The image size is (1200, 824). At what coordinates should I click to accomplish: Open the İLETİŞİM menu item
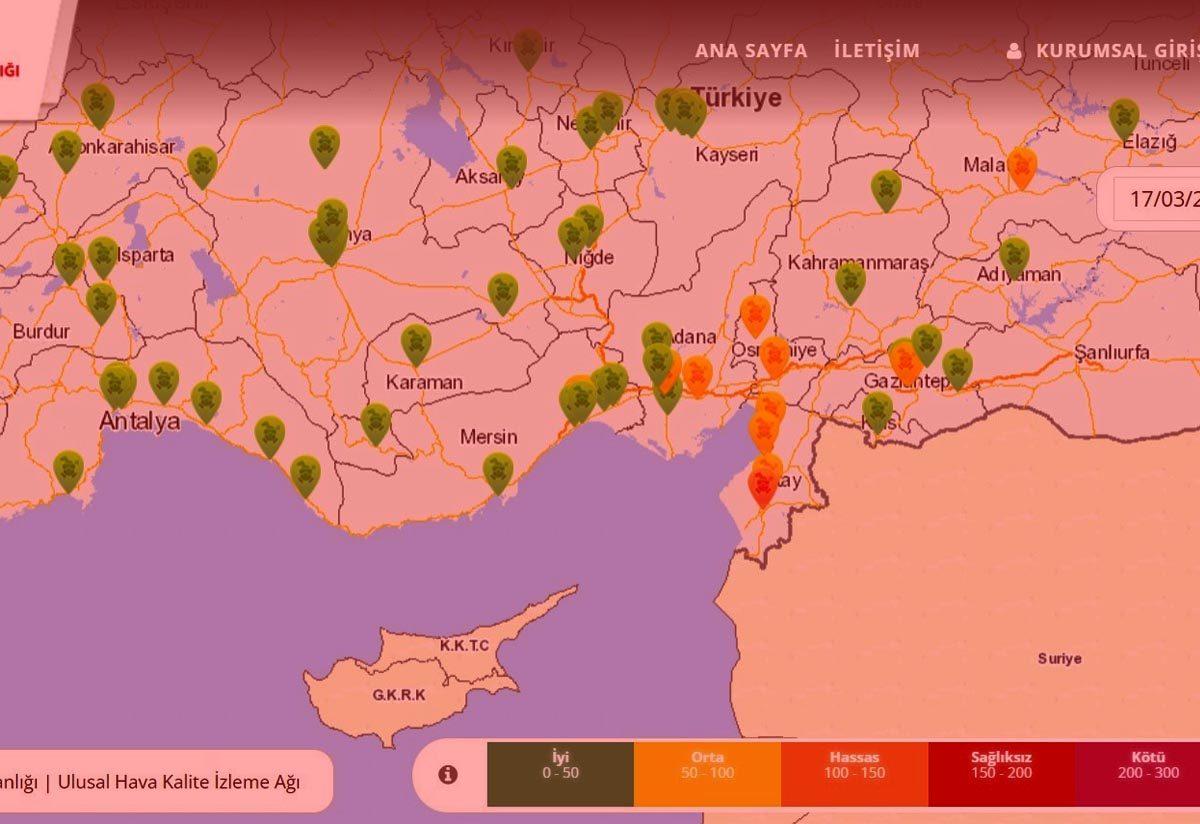877,51
